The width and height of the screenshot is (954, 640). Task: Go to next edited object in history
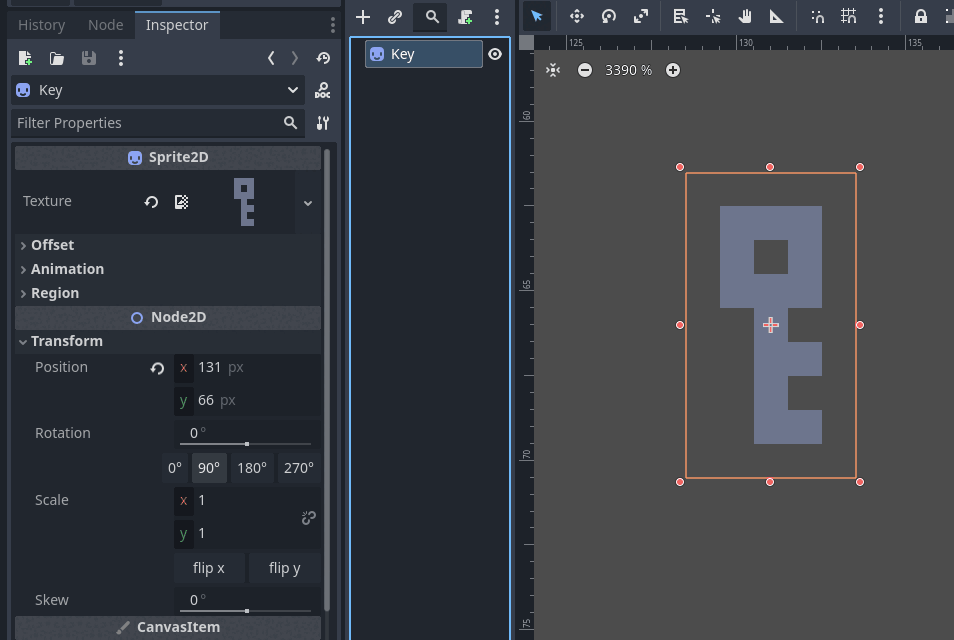[x=295, y=58]
